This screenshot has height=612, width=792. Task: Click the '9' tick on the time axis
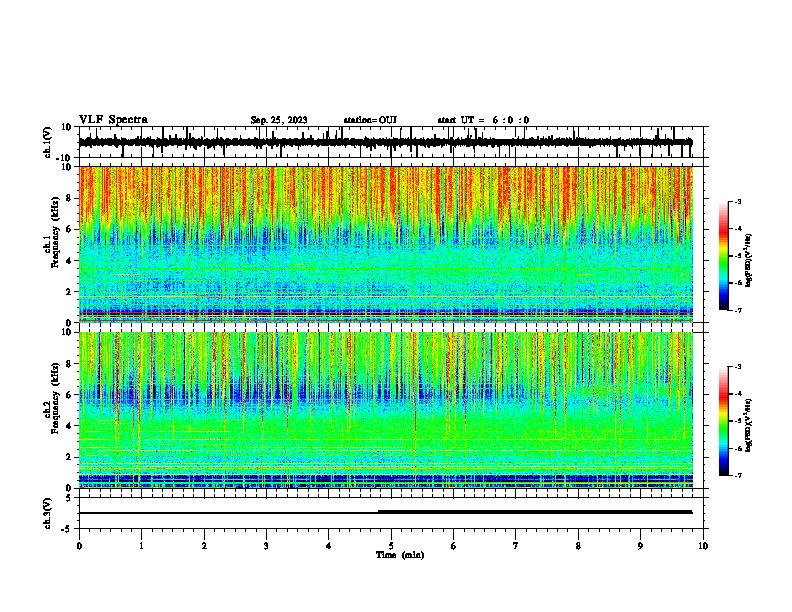coord(640,546)
